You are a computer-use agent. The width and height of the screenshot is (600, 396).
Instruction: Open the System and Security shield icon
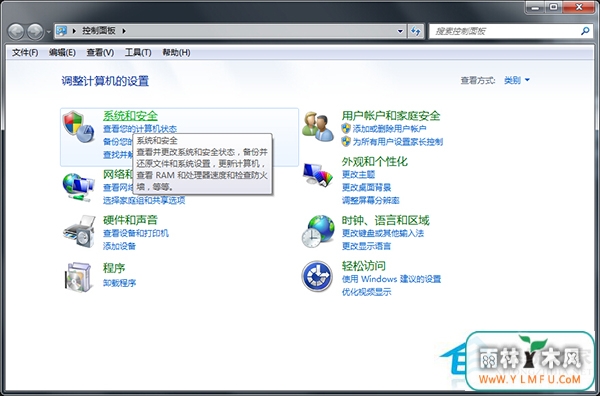click(x=78, y=127)
